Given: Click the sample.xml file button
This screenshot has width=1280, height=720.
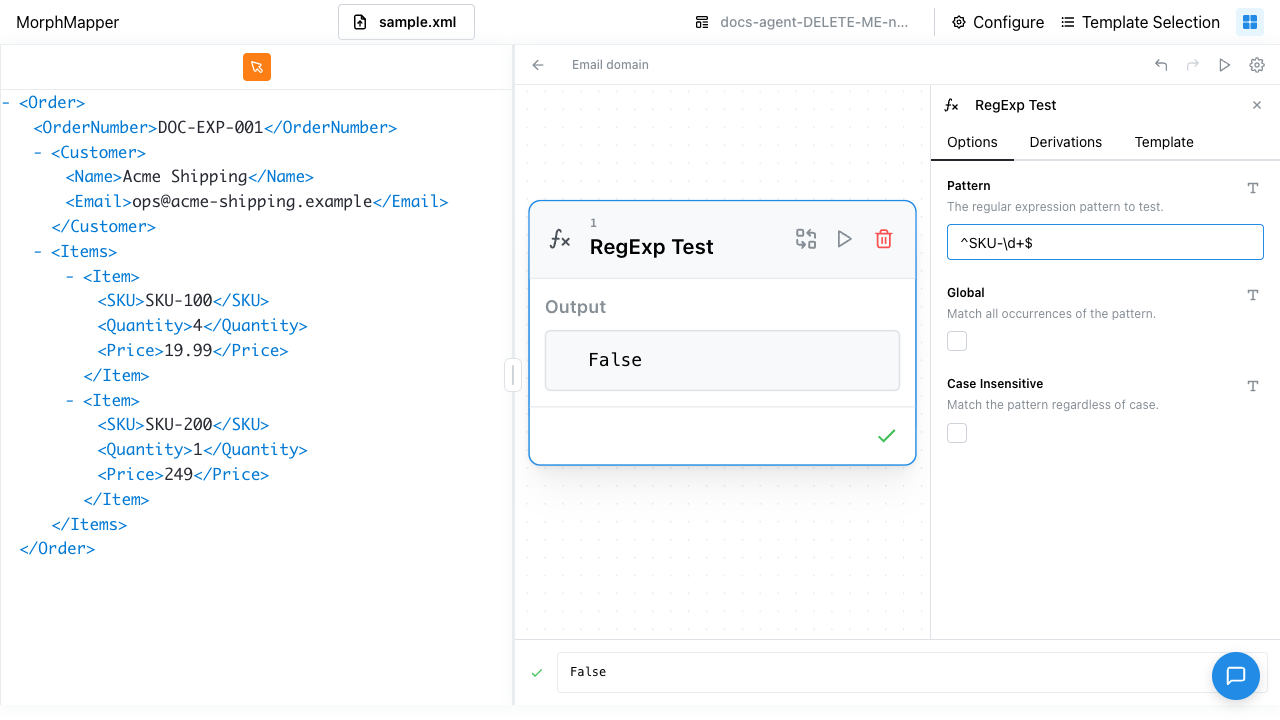Looking at the screenshot, I should point(406,22).
